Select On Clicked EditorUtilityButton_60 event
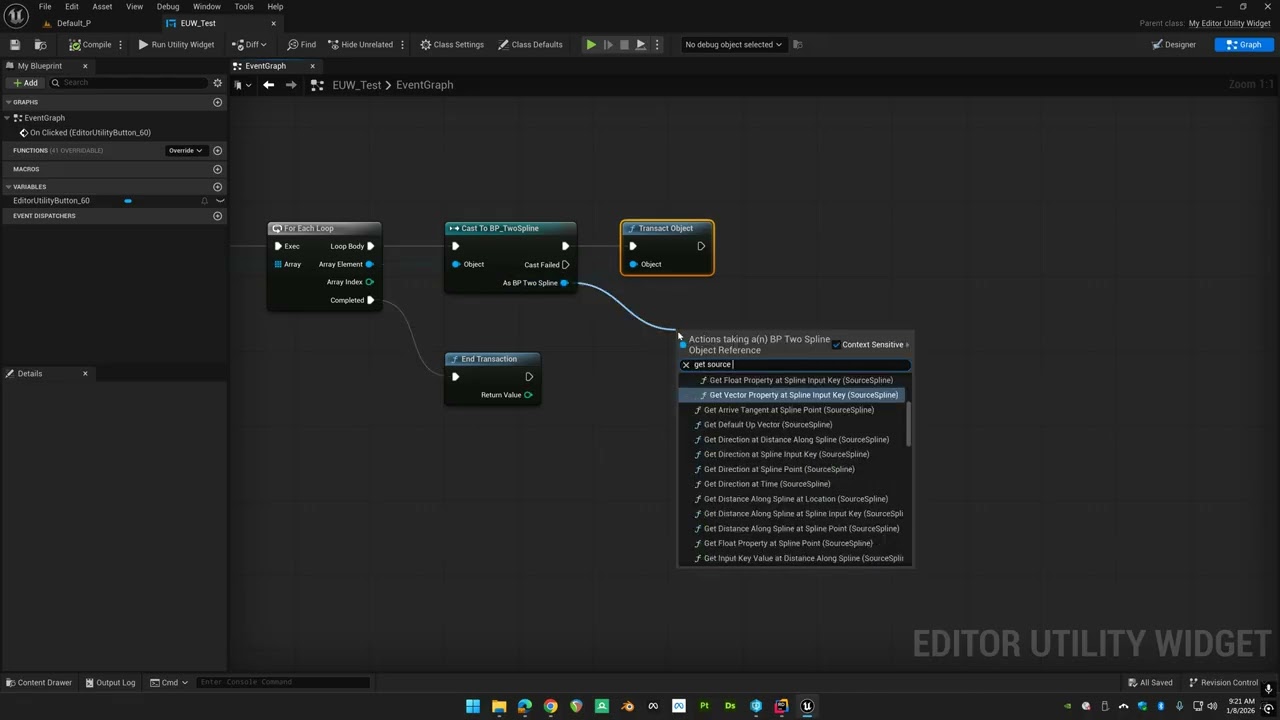The image size is (1280, 720). (x=90, y=132)
